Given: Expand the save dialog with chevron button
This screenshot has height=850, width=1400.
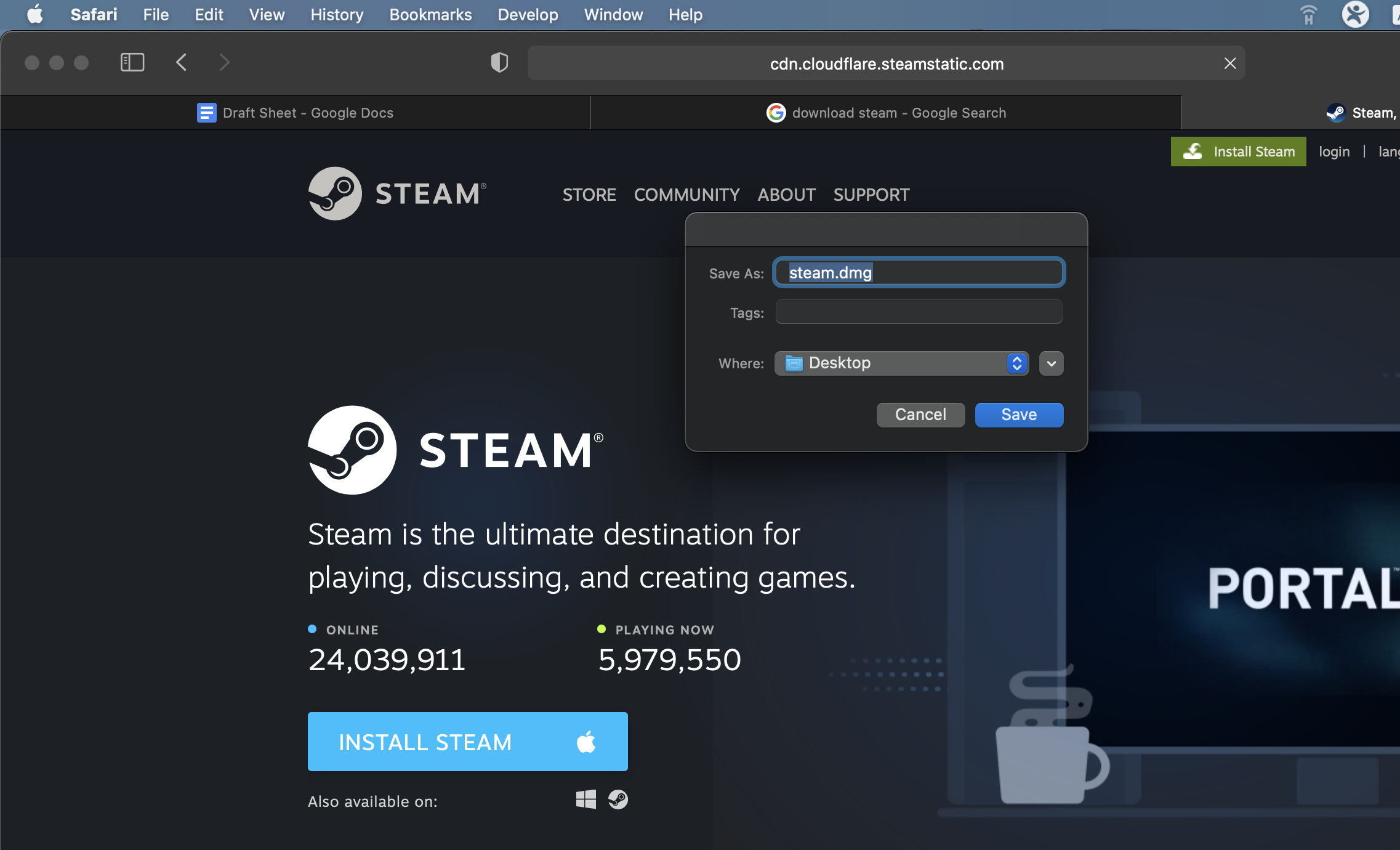Looking at the screenshot, I should (x=1051, y=363).
